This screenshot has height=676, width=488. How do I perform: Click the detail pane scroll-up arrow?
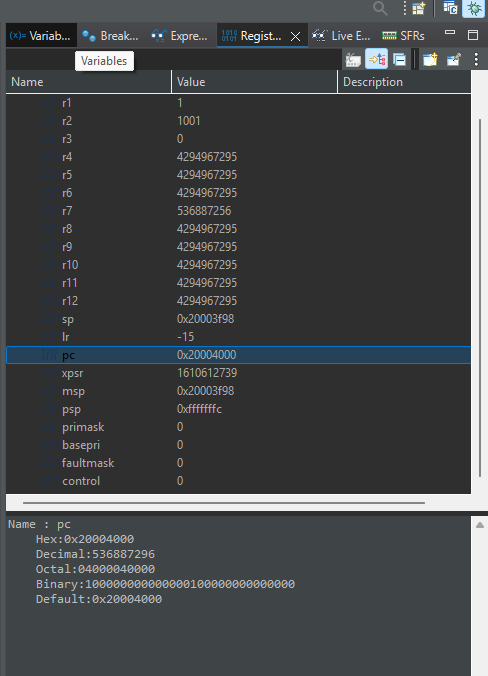coord(479,525)
